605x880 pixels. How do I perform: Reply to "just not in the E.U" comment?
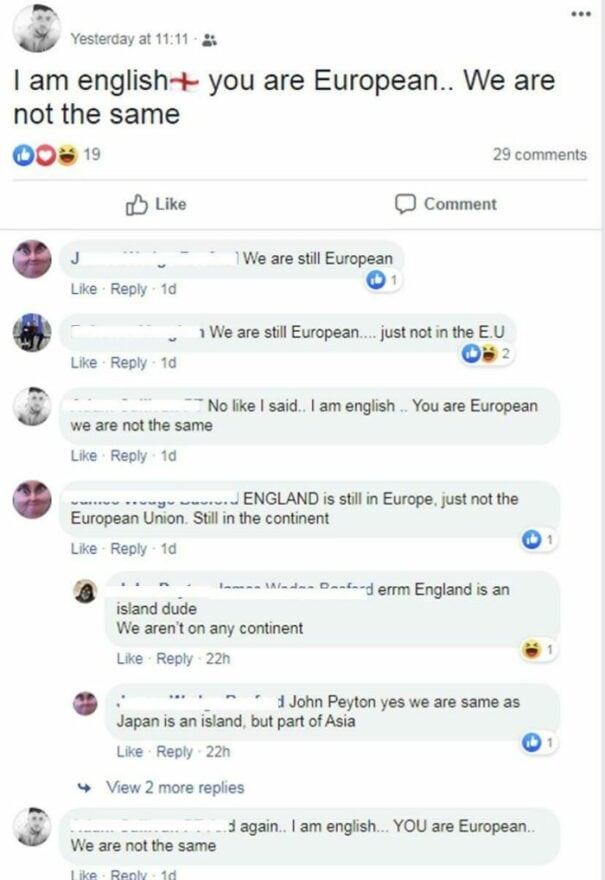tap(129, 363)
